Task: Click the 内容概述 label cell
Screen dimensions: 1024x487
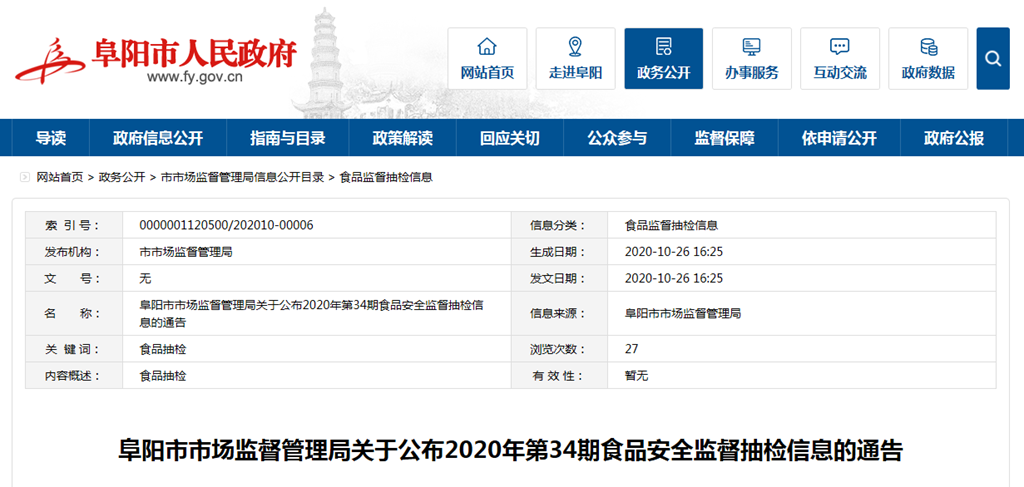Action: (x=74, y=376)
